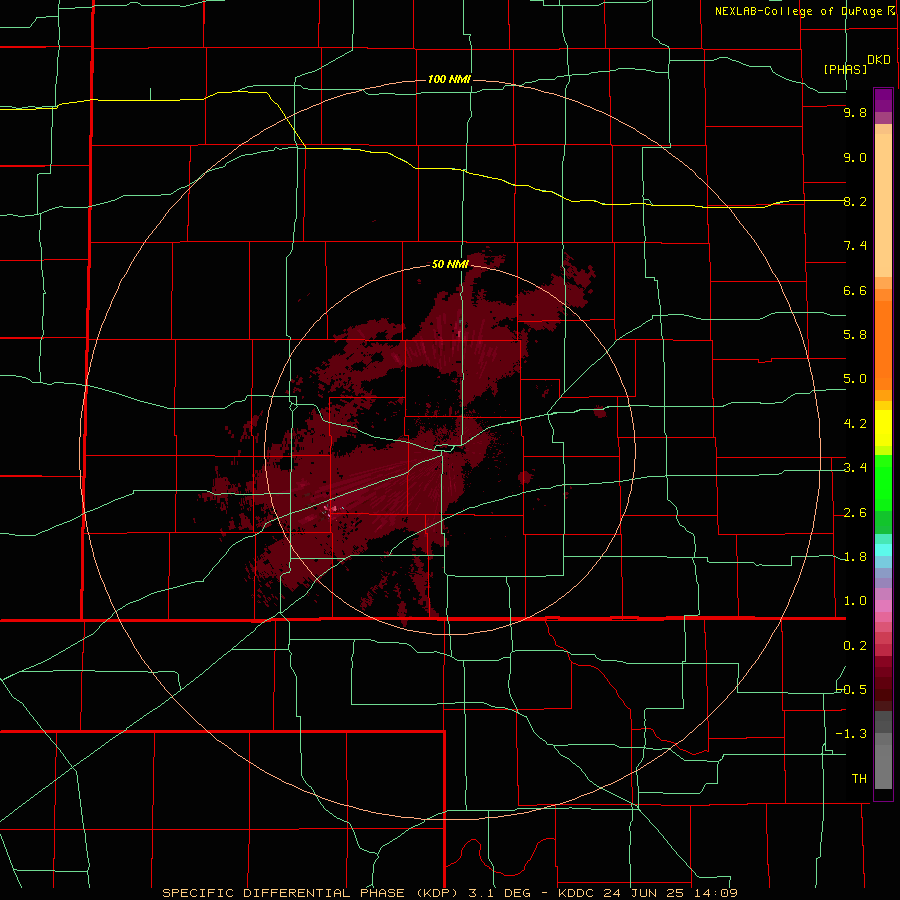Image resolution: width=900 pixels, height=900 pixels.
Task: Click the 8.2 value on the color scale
Action: 855,201
